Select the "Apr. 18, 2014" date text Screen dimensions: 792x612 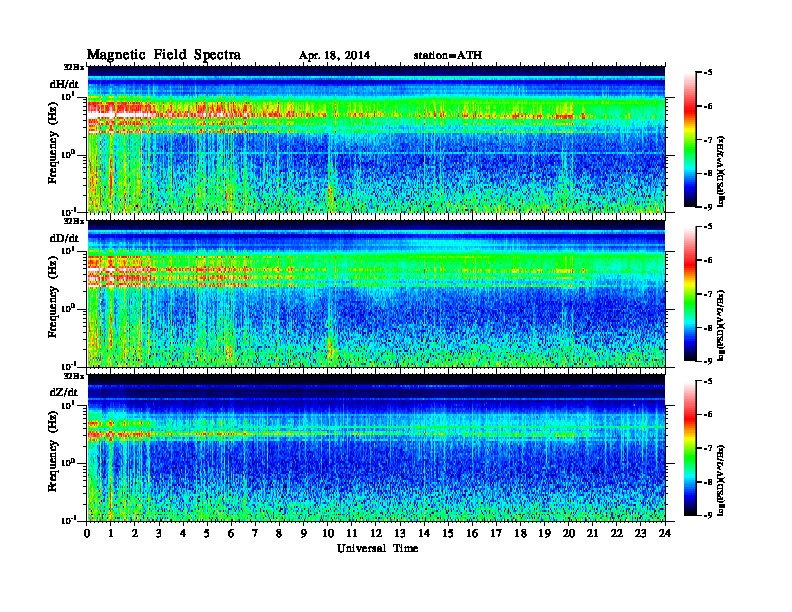(334, 56)
